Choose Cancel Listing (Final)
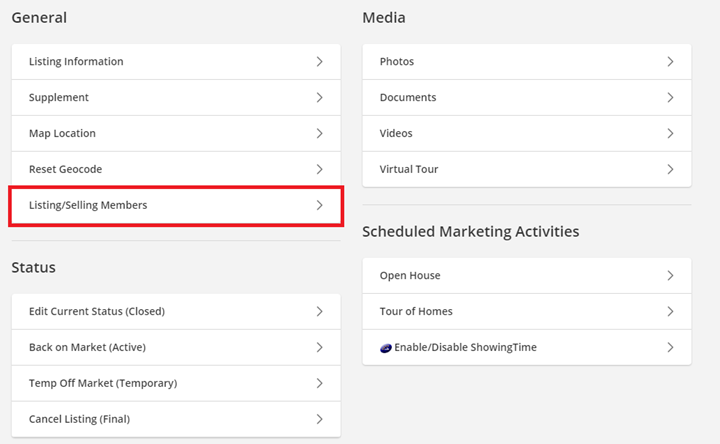This screenshot has width=720, height=444. tap(176, 419)
